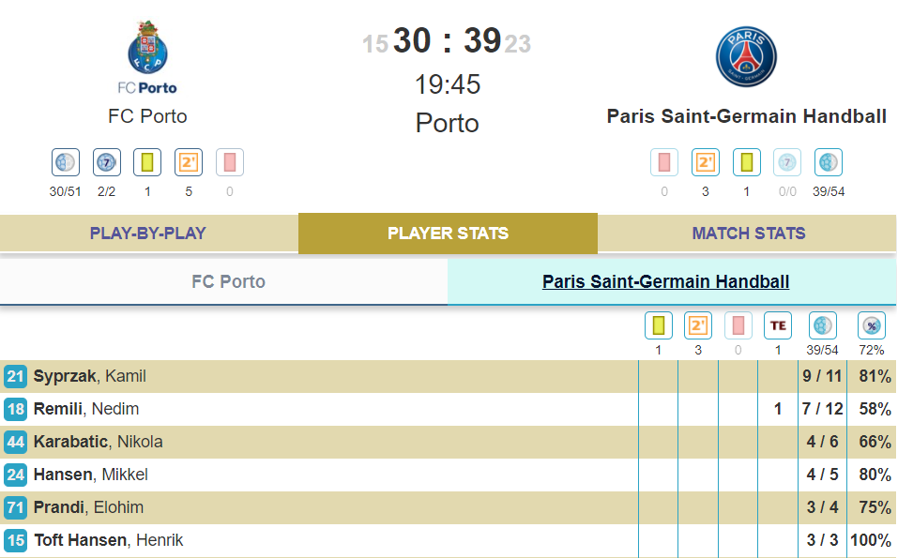Select the Paris Saint-Germain Handball team tab
The width and height of the screenshot is (897, 558).
point(665,282)
